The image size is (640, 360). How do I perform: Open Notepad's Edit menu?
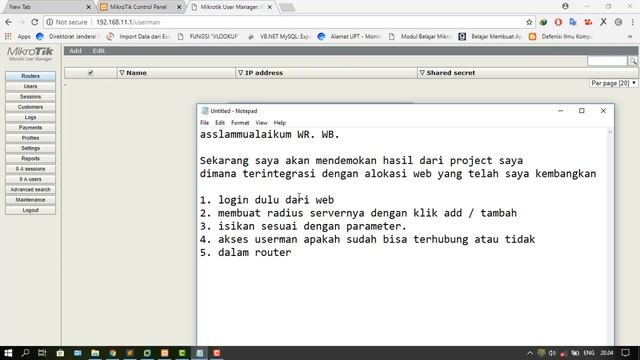220,122
